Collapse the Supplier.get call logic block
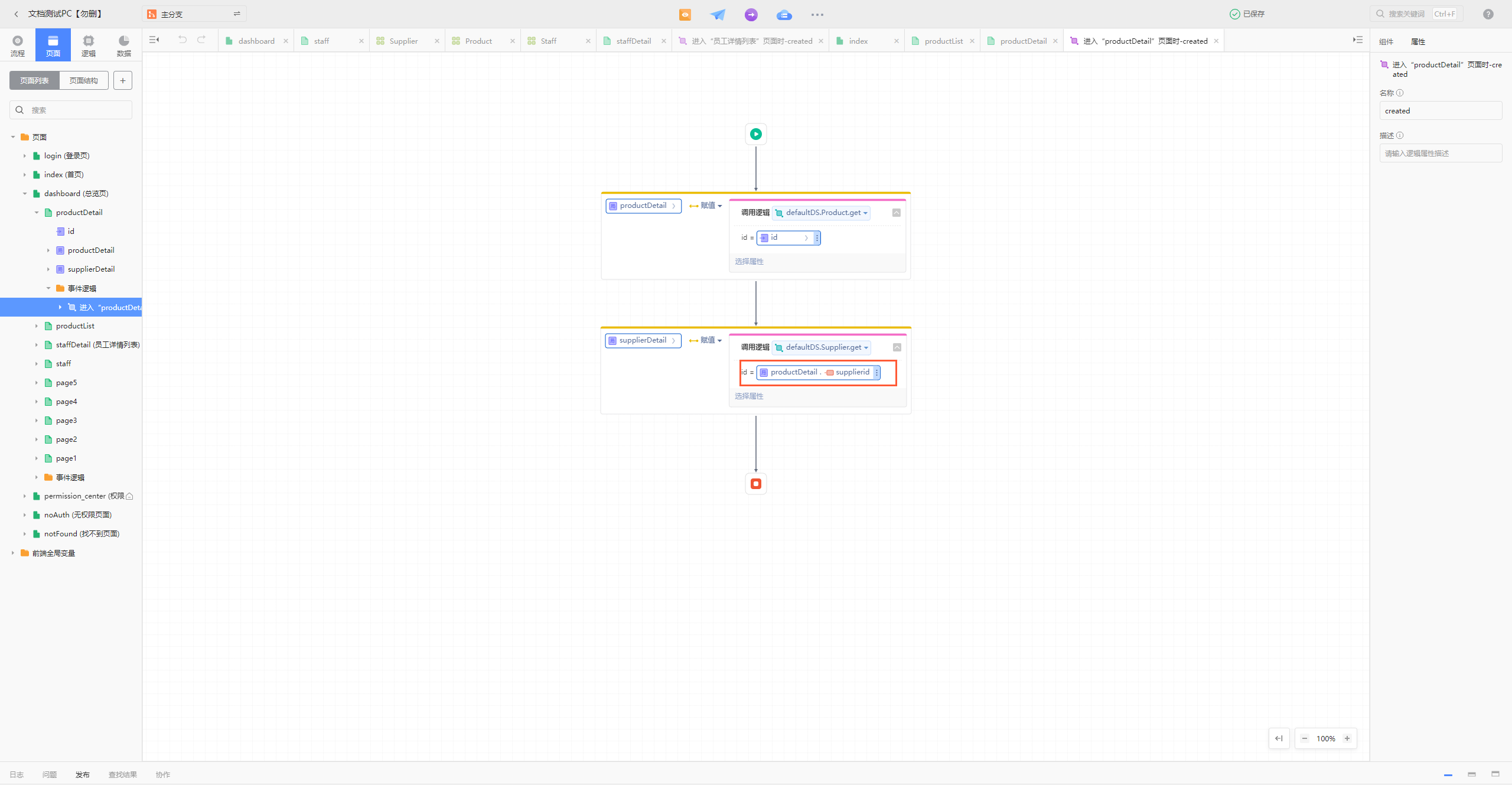1512x785 pixels. pyautogui.click(x=897, y=347)
